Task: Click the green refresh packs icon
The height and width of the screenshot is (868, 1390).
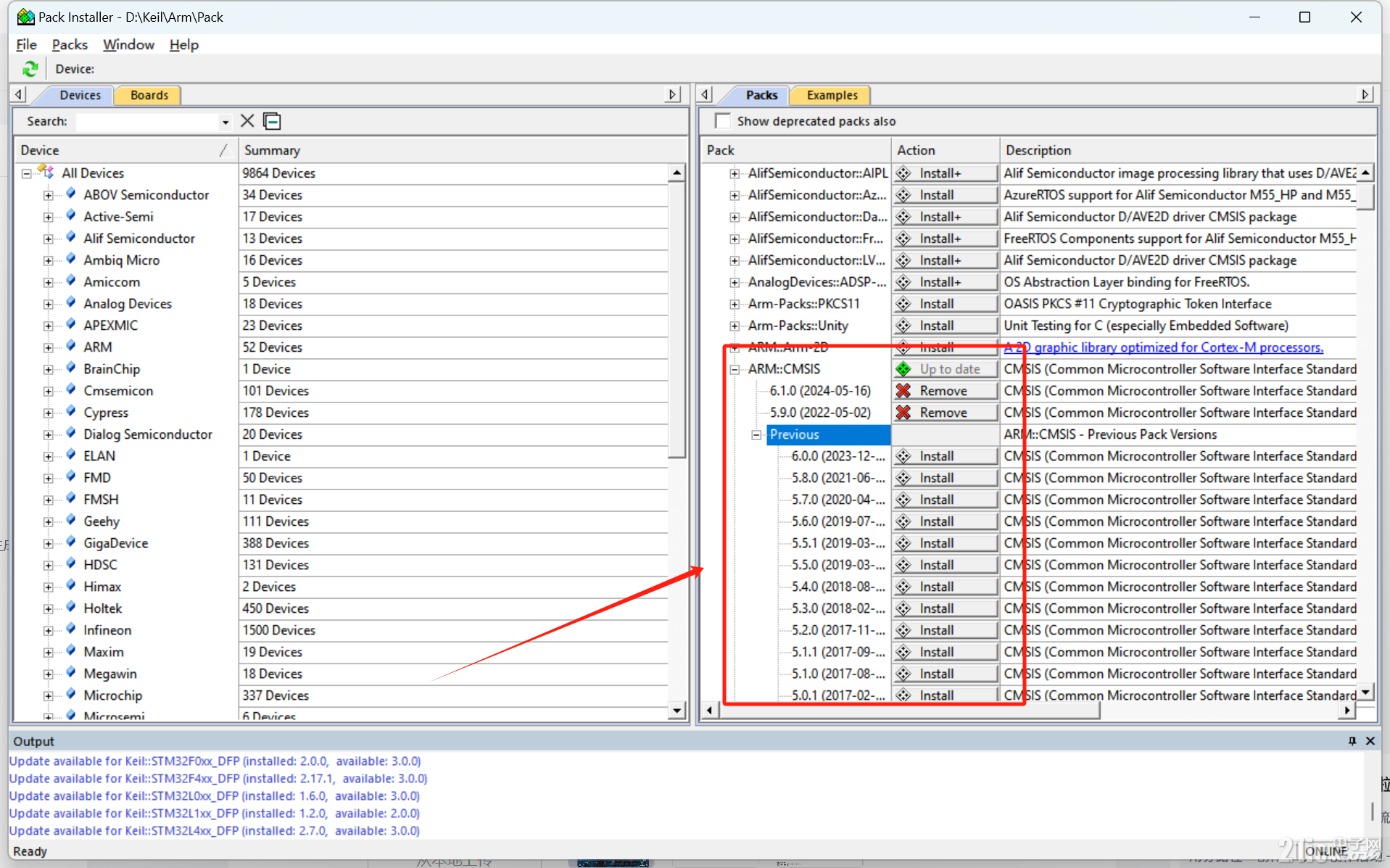Action: tap(30, 69)
